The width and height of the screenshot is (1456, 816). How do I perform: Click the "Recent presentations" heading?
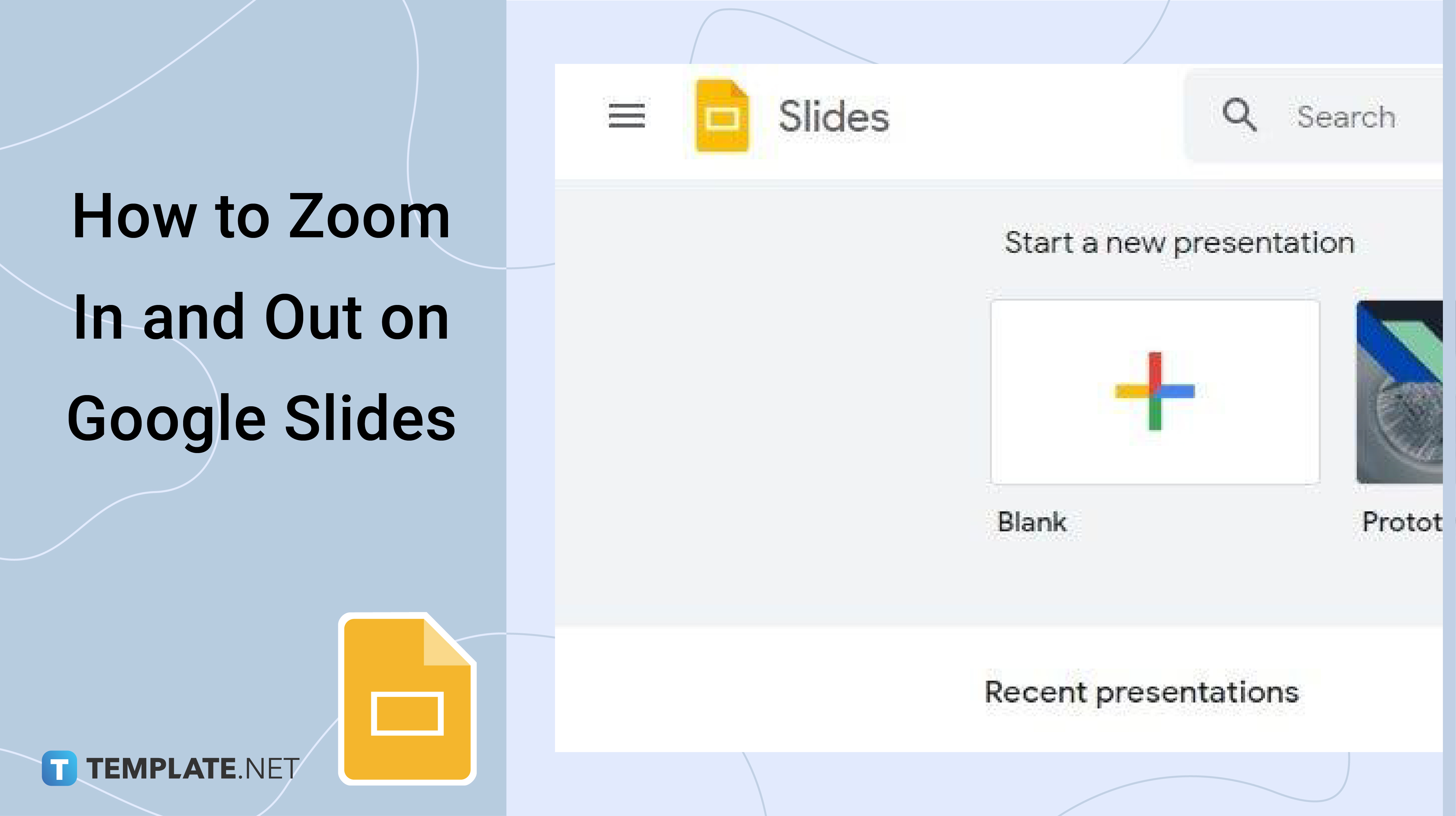(x=1142, y=692)
